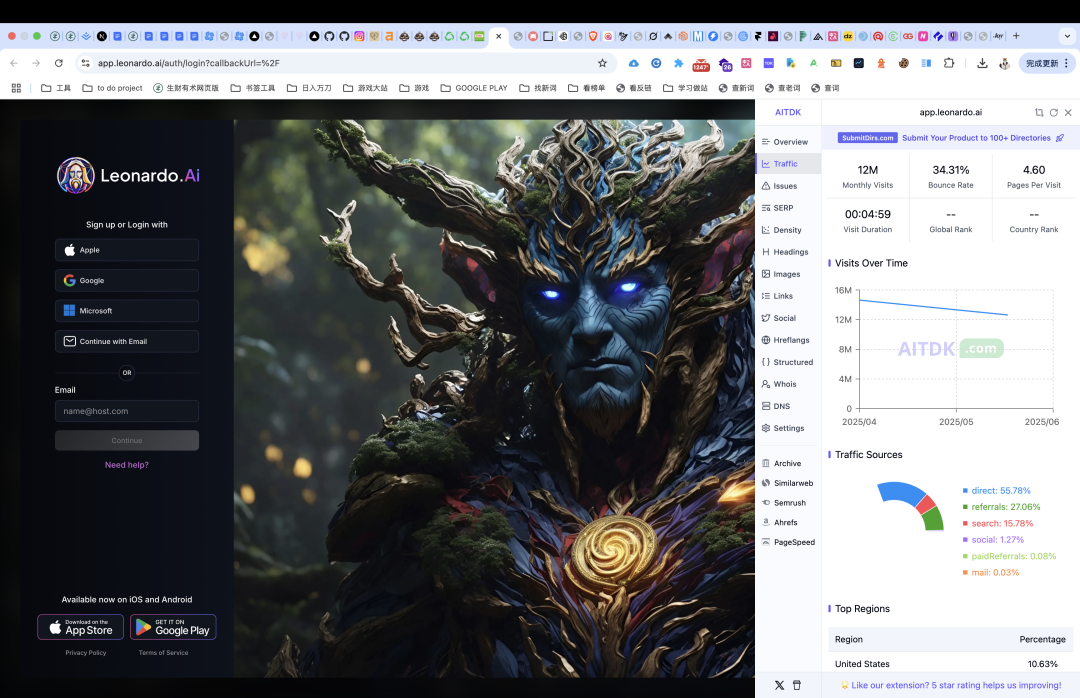Open the Get it on Google Play badge

(x=173, y=627)
